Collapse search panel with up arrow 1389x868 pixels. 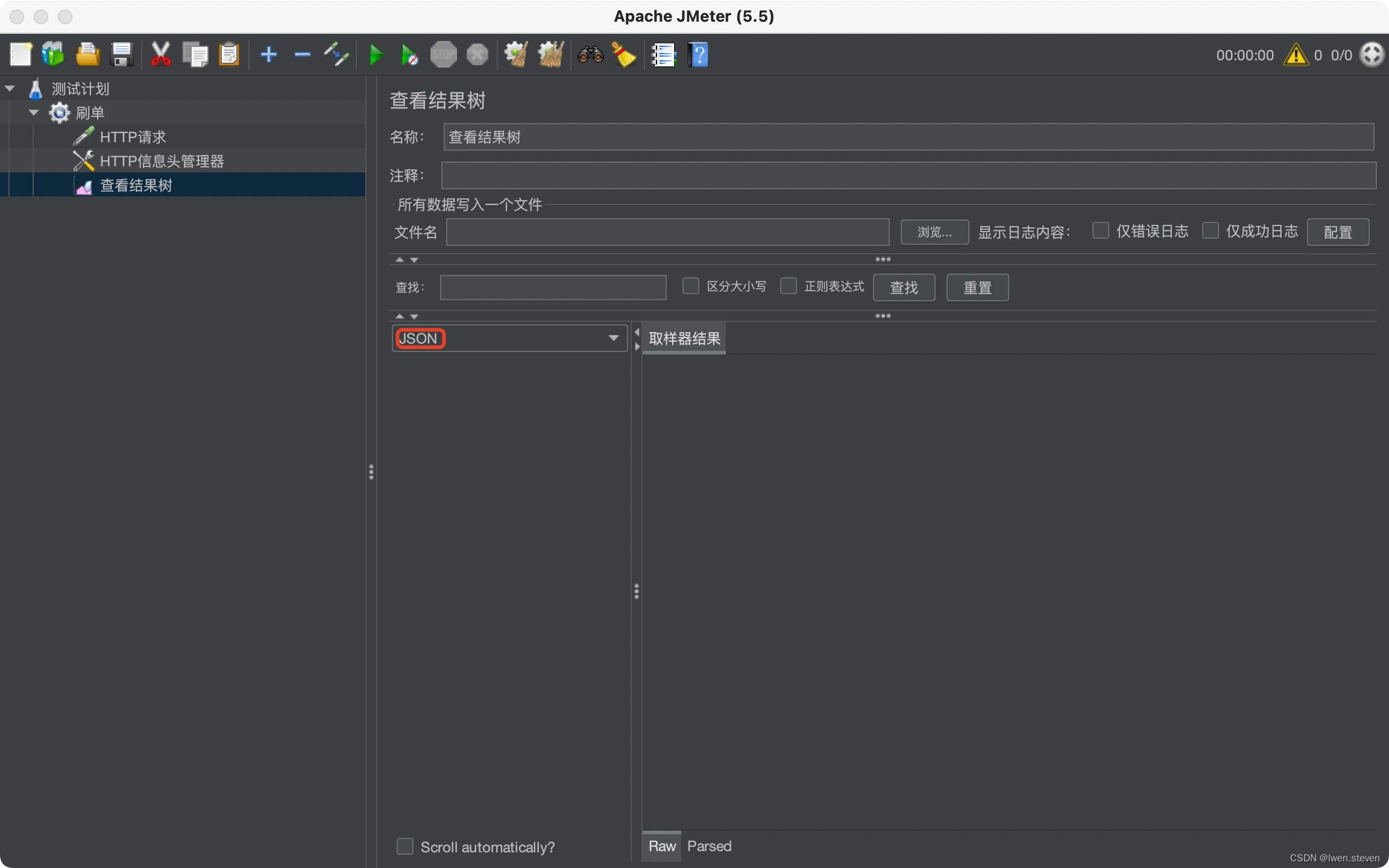coord(399,316)
